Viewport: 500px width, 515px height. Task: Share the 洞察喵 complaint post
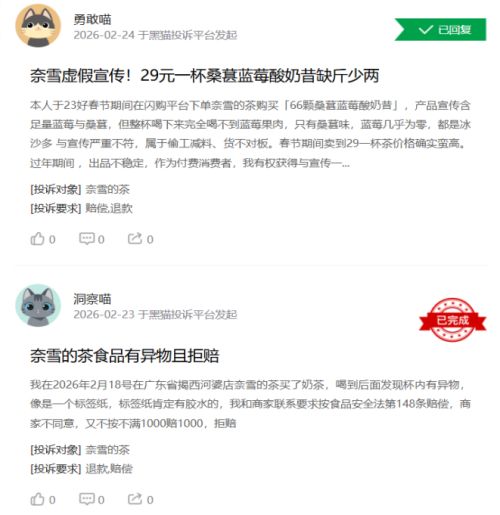click(x=140, y=499)
